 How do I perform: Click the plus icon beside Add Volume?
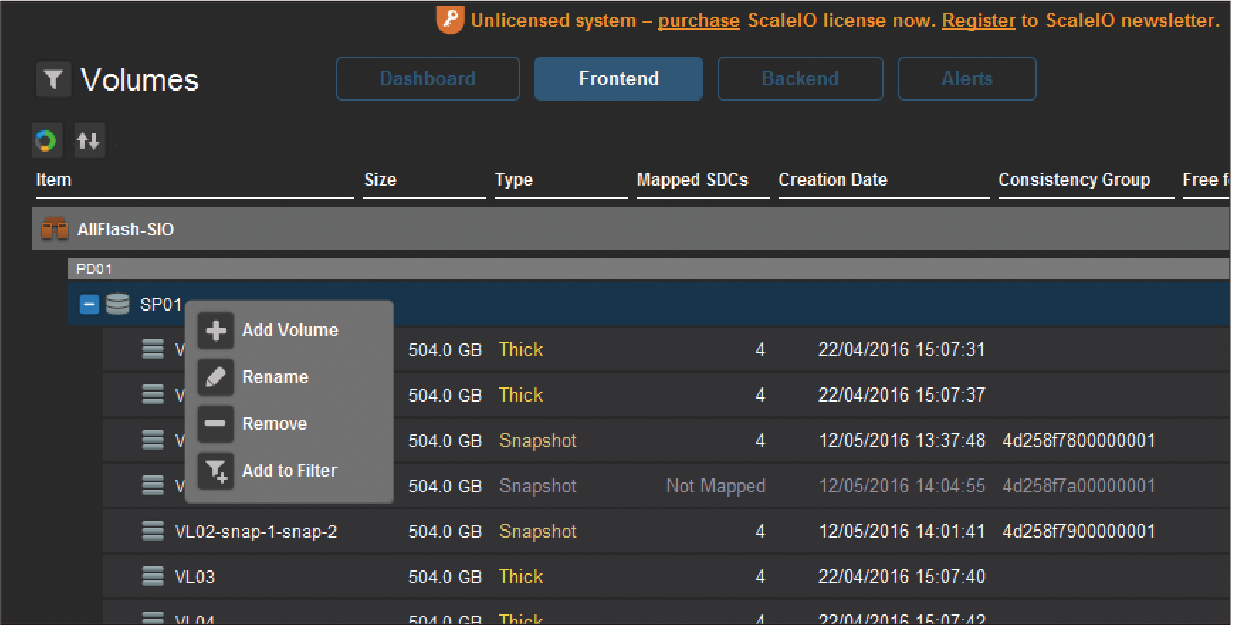tap(216, 331)
